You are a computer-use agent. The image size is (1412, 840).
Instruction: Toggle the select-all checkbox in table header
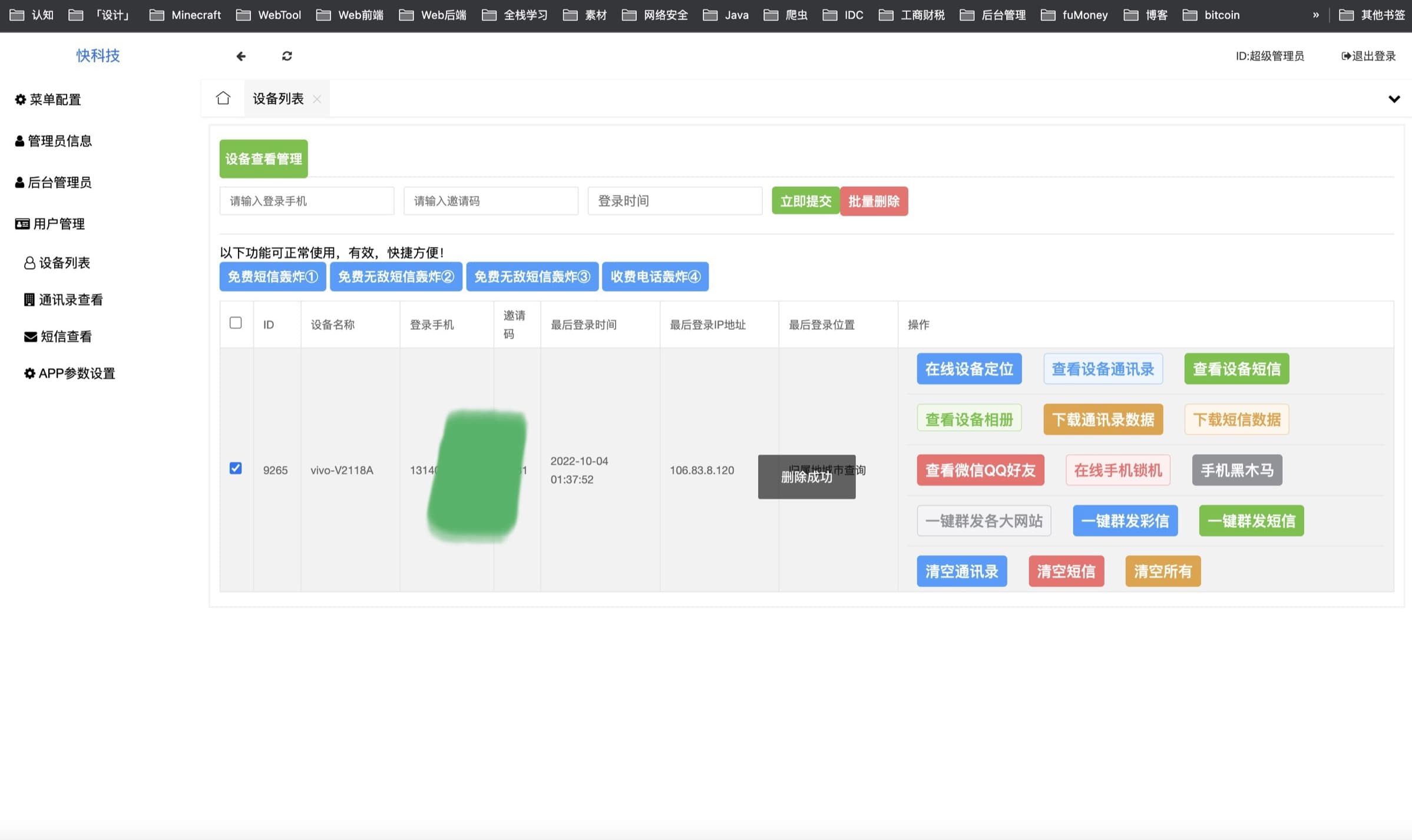(x=236, y=323)
